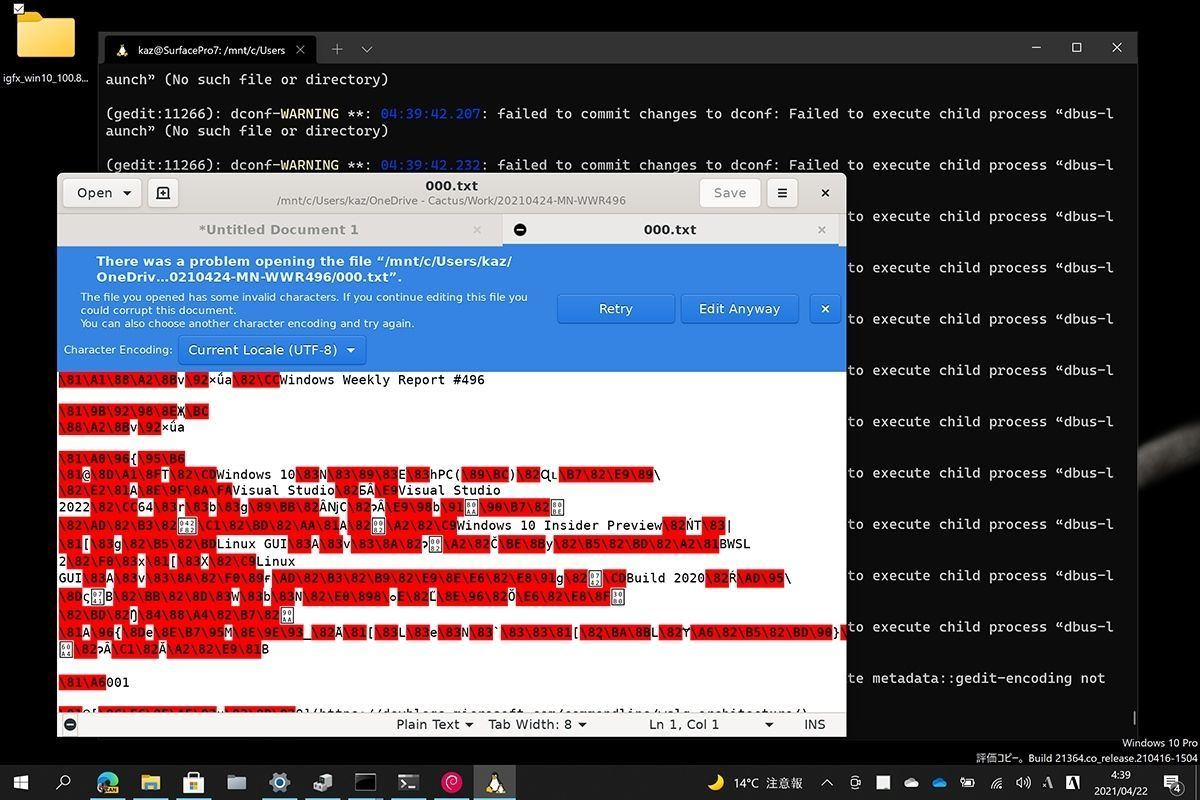This screenshot has height=800, width=1200.
Task: Click Edit Anyway to ignore invalid characters
Action: pos(739,309)
